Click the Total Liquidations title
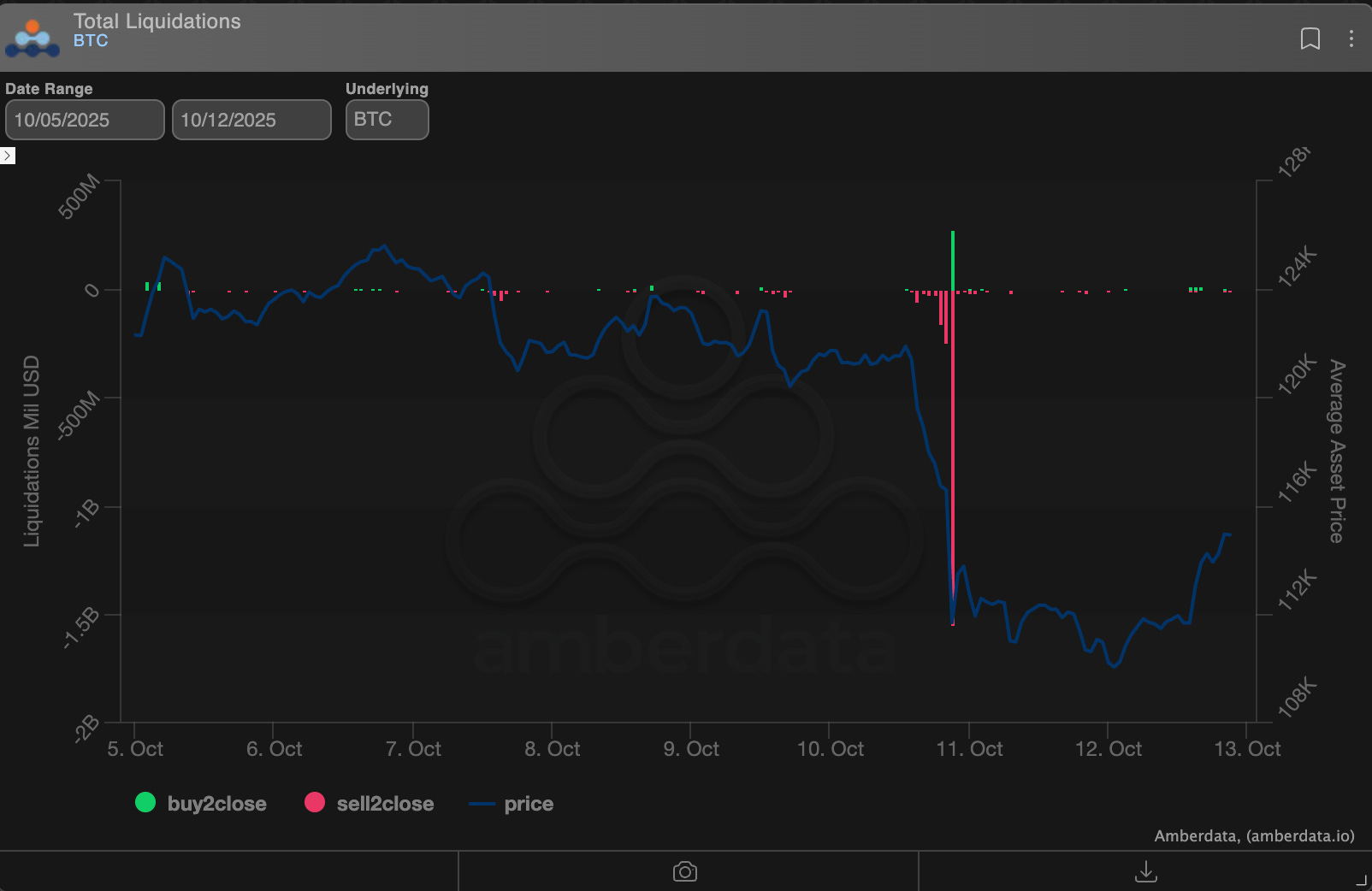This screenshot has height=891, width=1372. pos(157,21)
